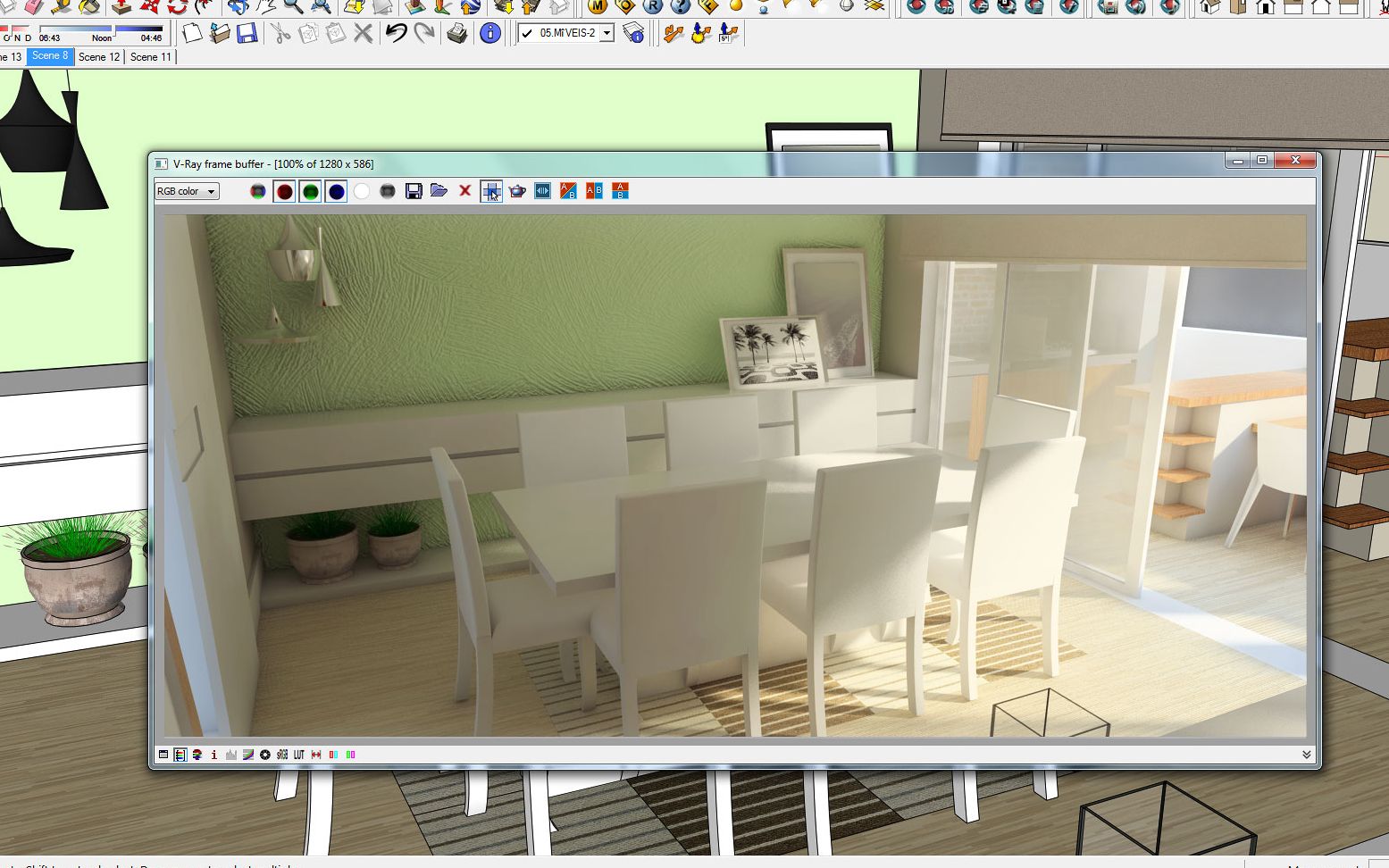Open layer dropdown showing 05.MìVEIS-2
This screenshot has width=1389, height=868.
607,33
